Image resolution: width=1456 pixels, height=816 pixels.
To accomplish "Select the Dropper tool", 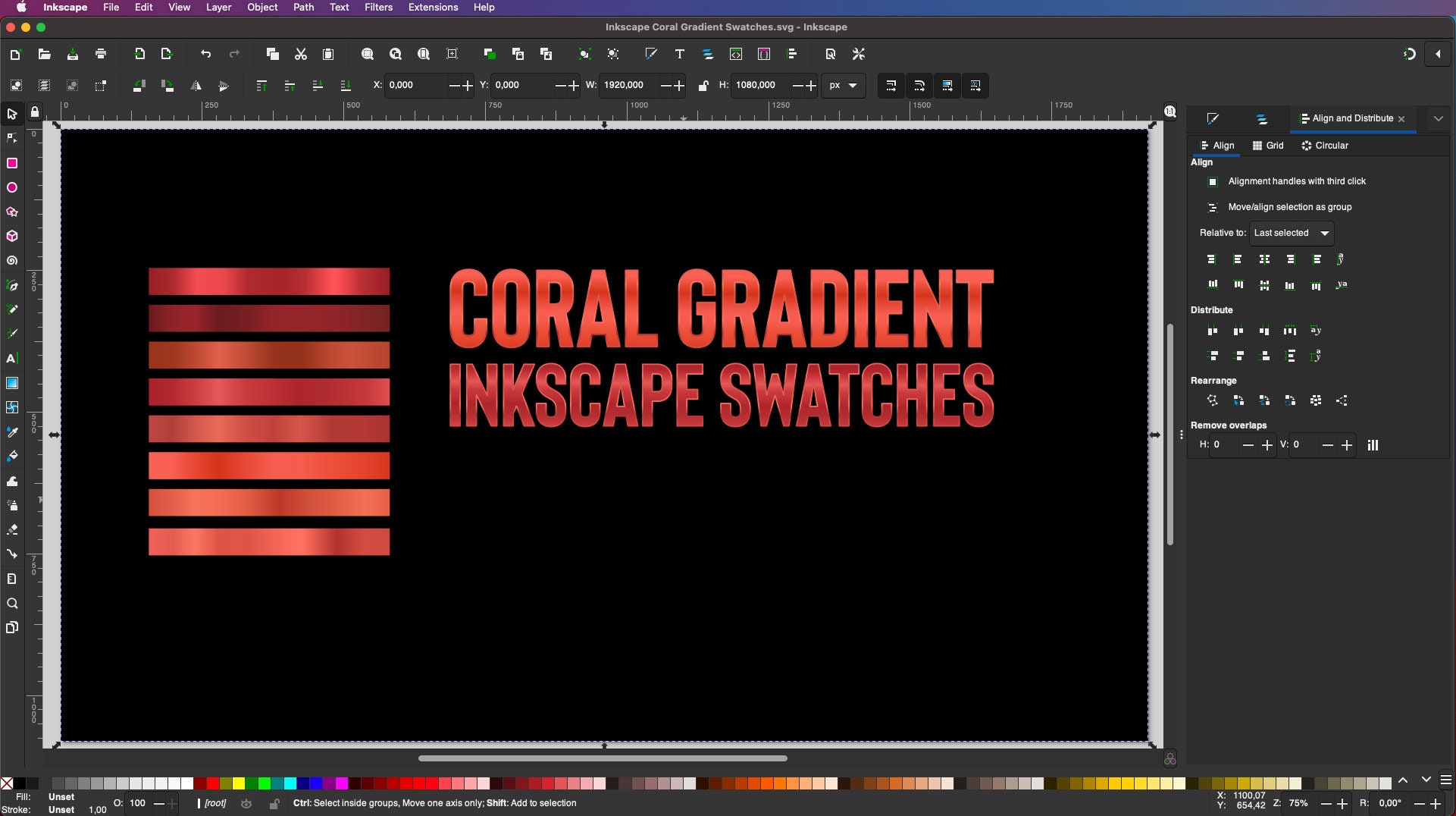I will tap(12, 432).
